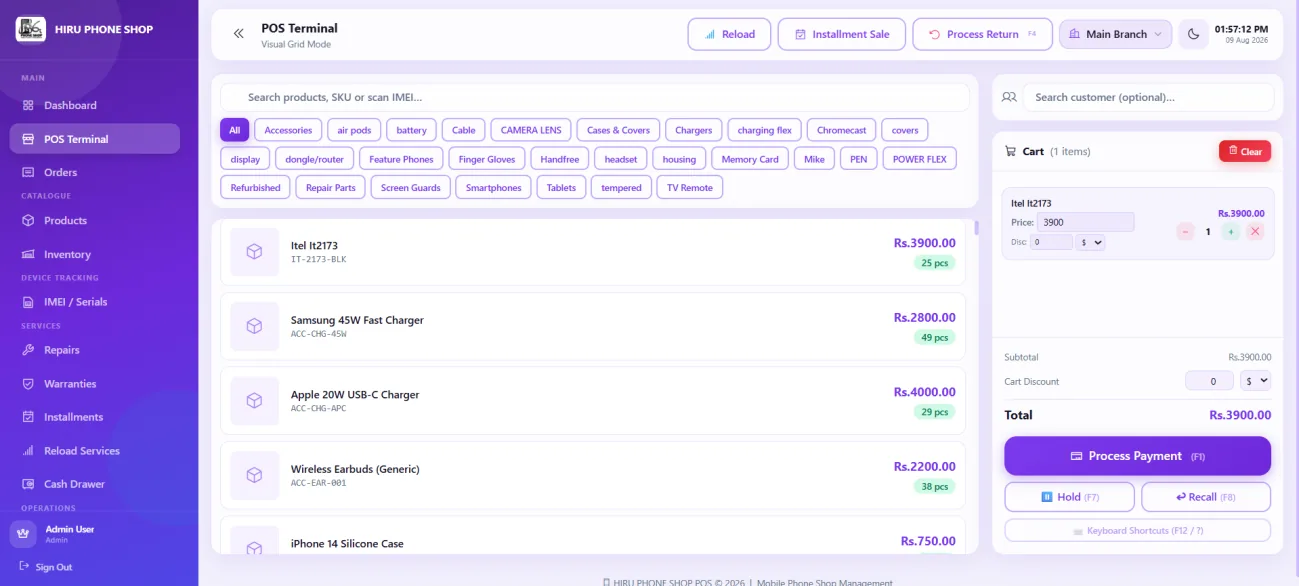Click Sign Out link

[x=46, y=567]
